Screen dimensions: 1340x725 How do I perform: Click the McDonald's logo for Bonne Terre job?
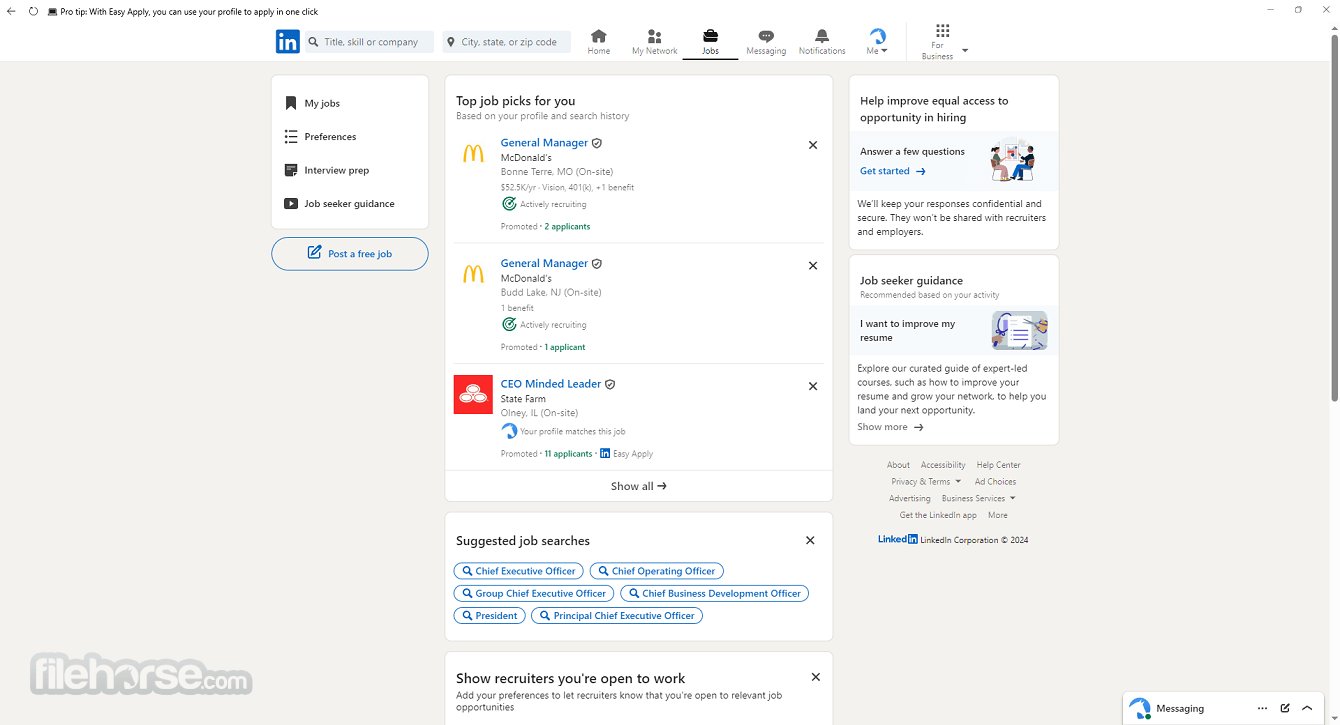473,153
